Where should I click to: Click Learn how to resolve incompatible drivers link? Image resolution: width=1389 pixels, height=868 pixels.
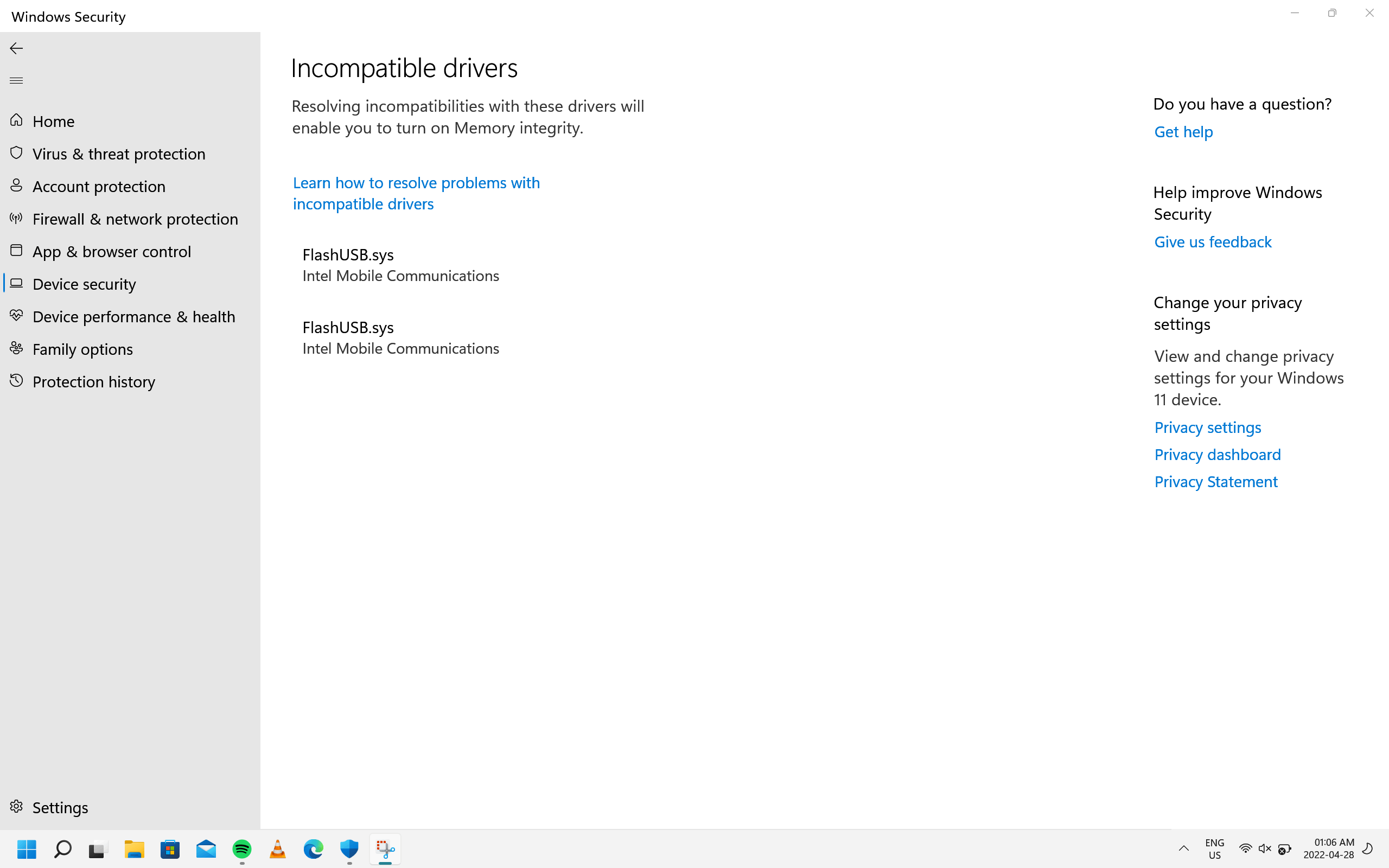click(x=416, y=193)
